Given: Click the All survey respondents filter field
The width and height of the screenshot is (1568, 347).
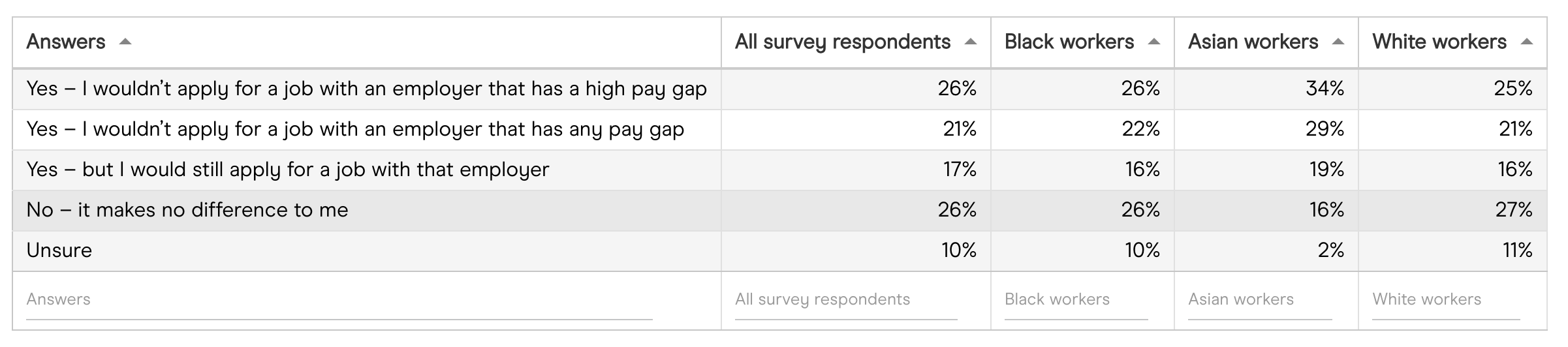Looking at the screenshot, I should (x=845, y=299).
